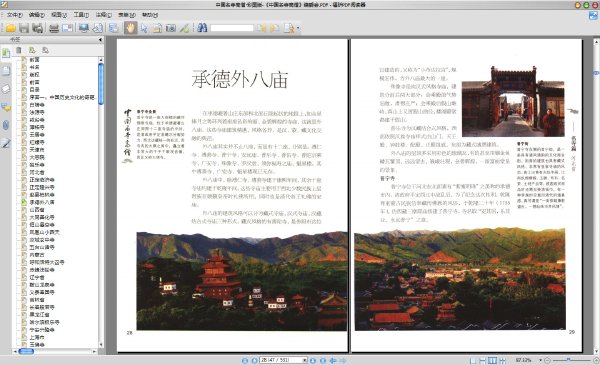
Task: Select the 河北省 bookmark
Action: (x=37, y=172)
